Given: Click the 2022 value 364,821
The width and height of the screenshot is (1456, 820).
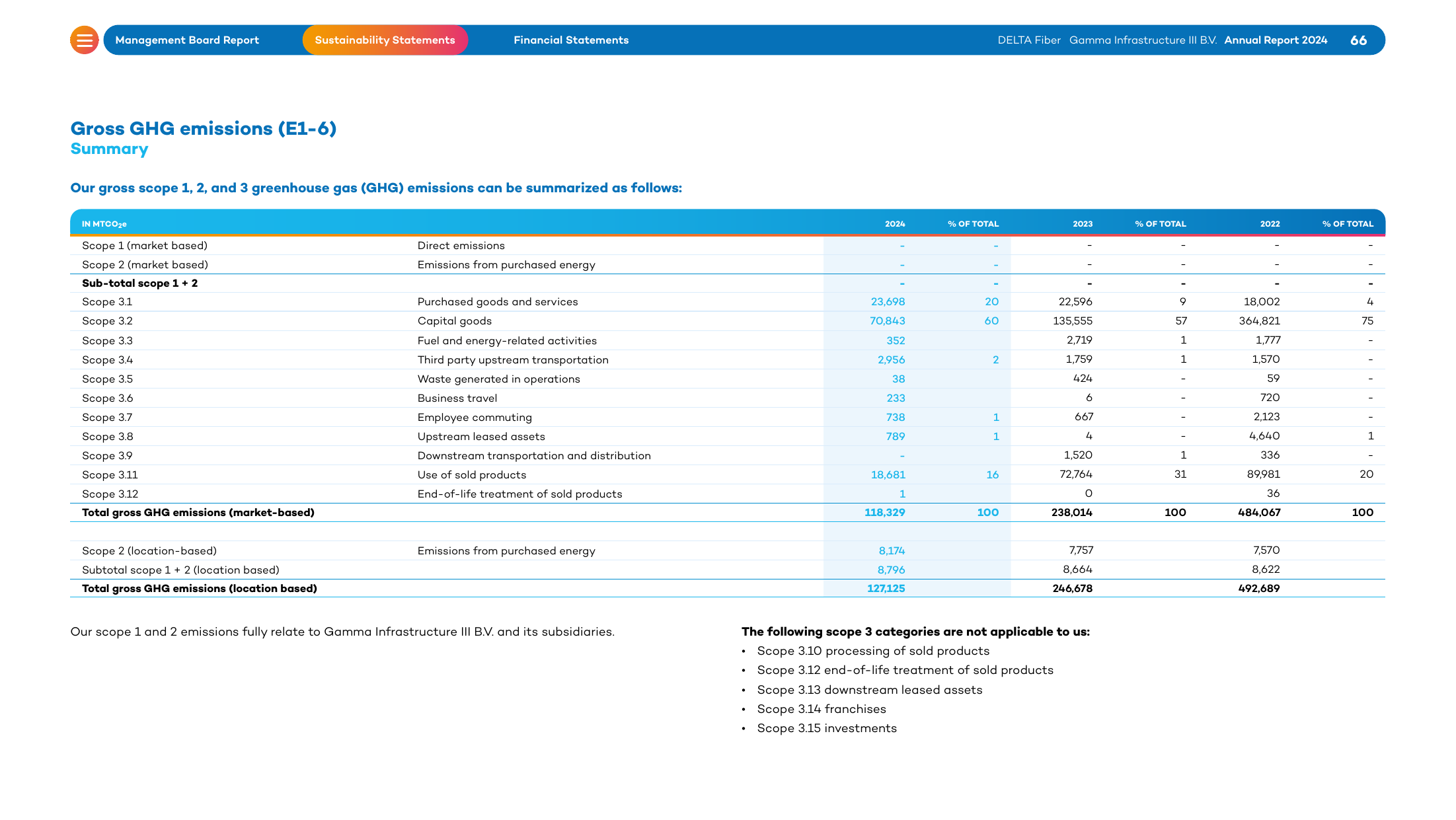Looking at the screenshot, I should point(1259,321).
